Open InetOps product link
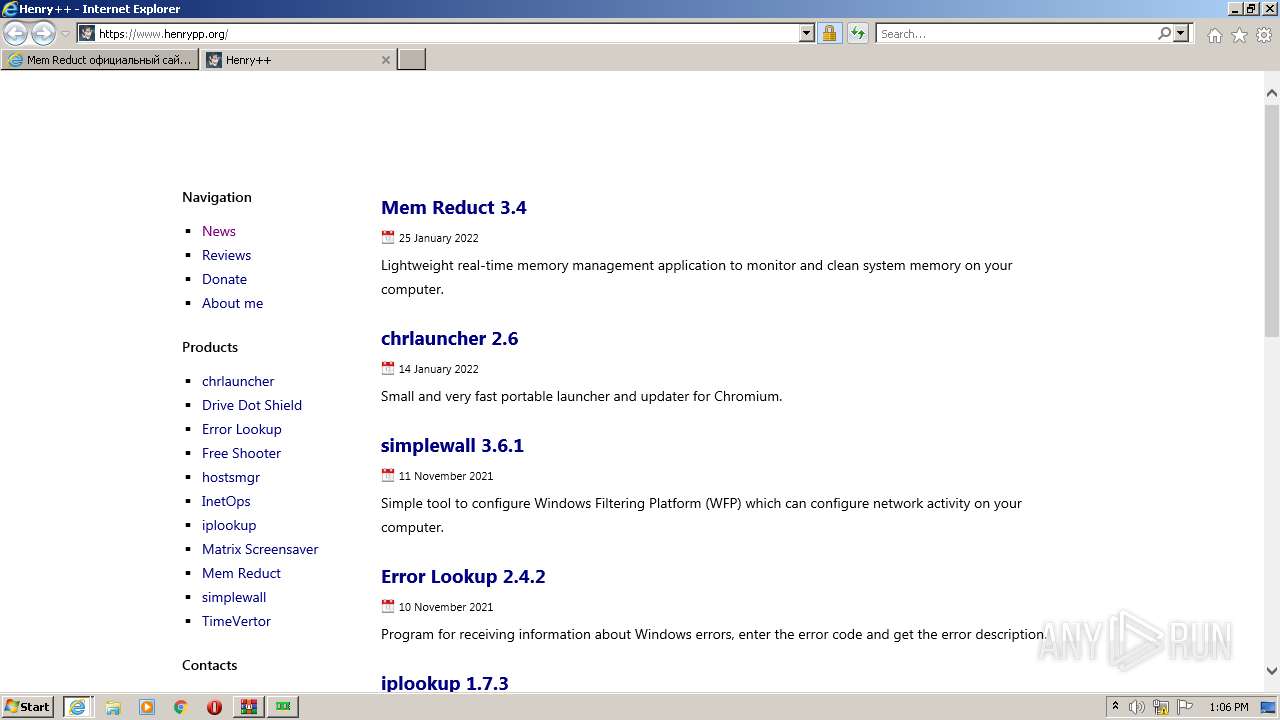This screenshot has width=1280, height=720. point(226,501)
